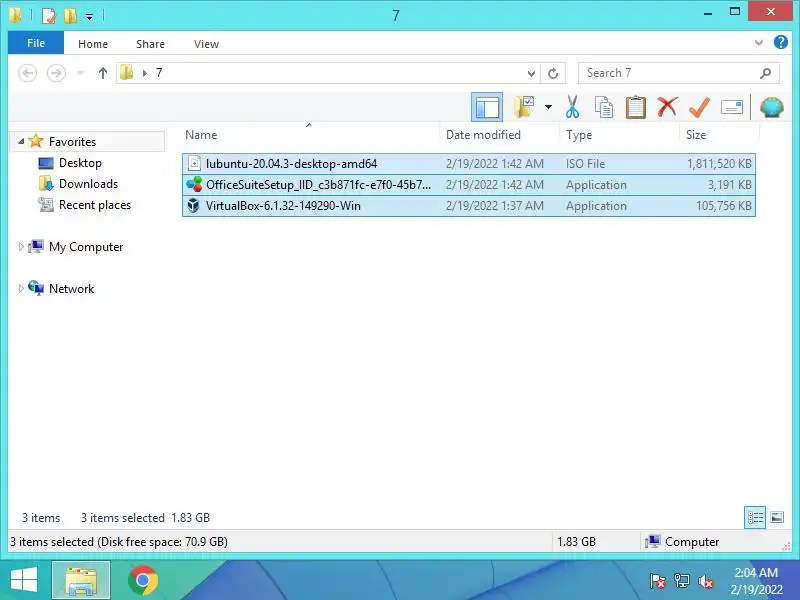
Task: Open Action Center flag tray icon
Action: (657, 581)
